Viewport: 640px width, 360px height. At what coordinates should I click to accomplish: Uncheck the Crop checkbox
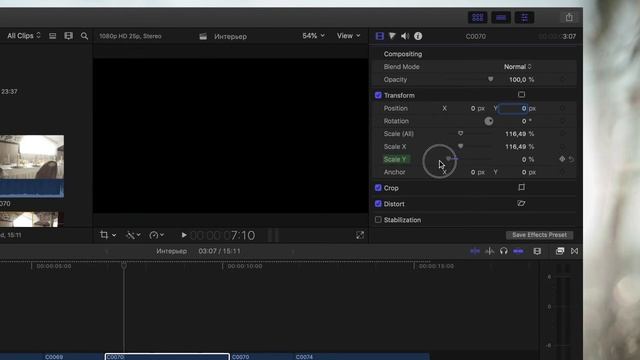point(378,188)
